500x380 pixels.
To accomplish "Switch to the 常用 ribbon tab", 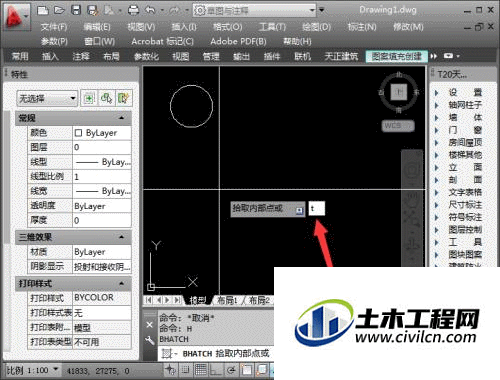I will pos(20,56).
